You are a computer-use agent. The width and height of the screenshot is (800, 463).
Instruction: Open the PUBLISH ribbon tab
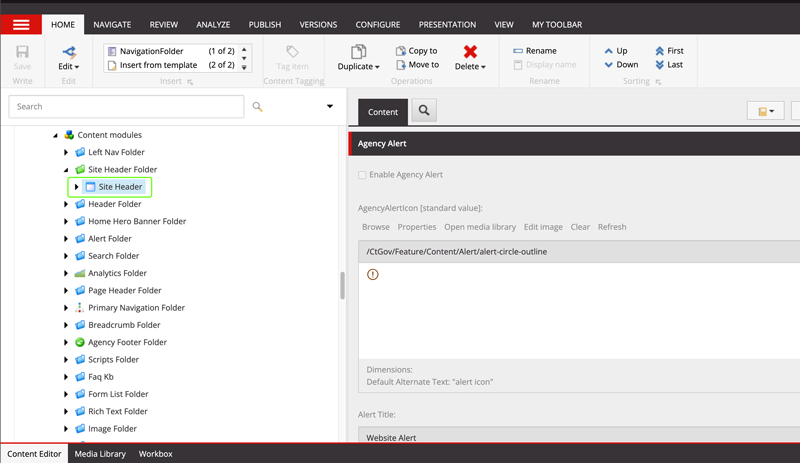pyautogui.click(x=264, y=24)
